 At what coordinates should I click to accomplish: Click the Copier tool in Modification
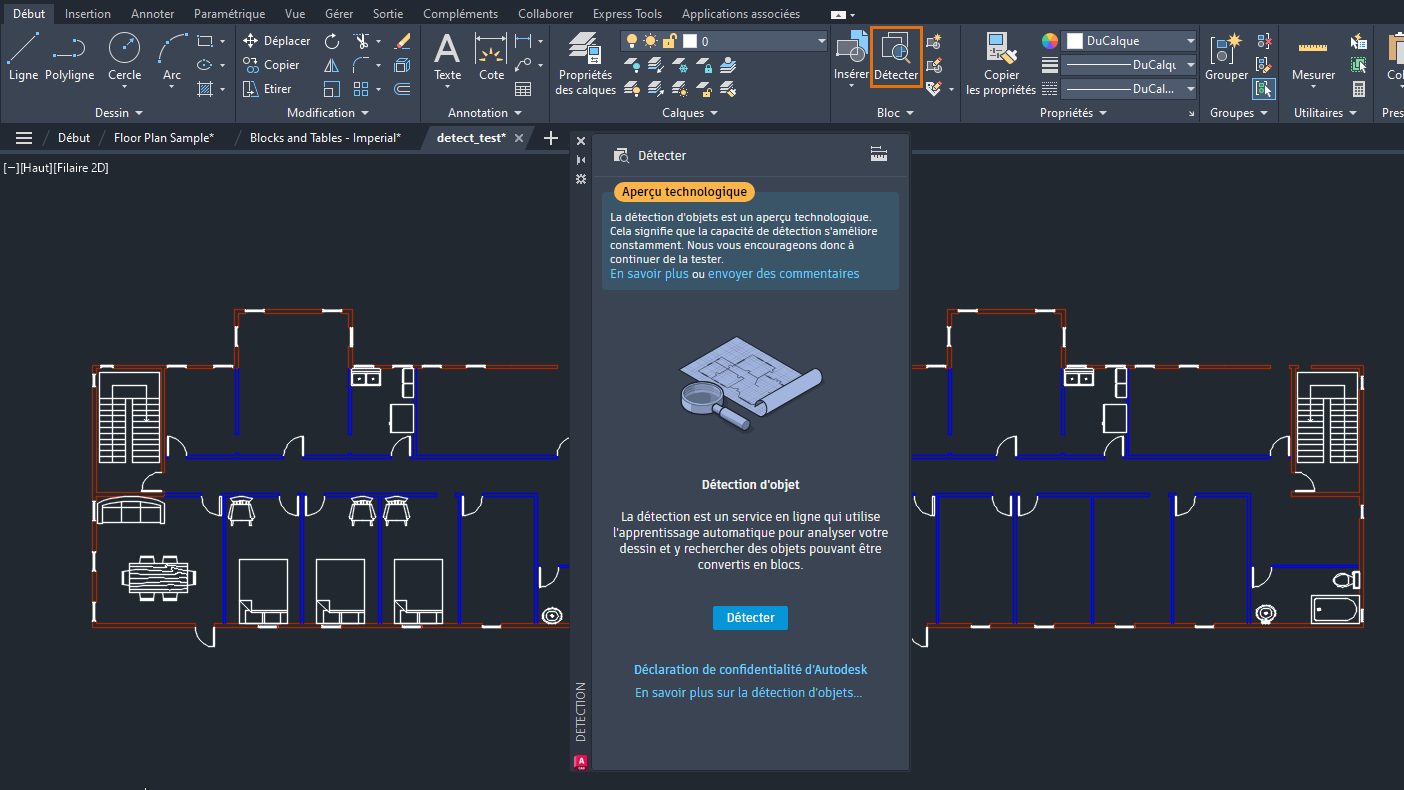tap(272, 65)
